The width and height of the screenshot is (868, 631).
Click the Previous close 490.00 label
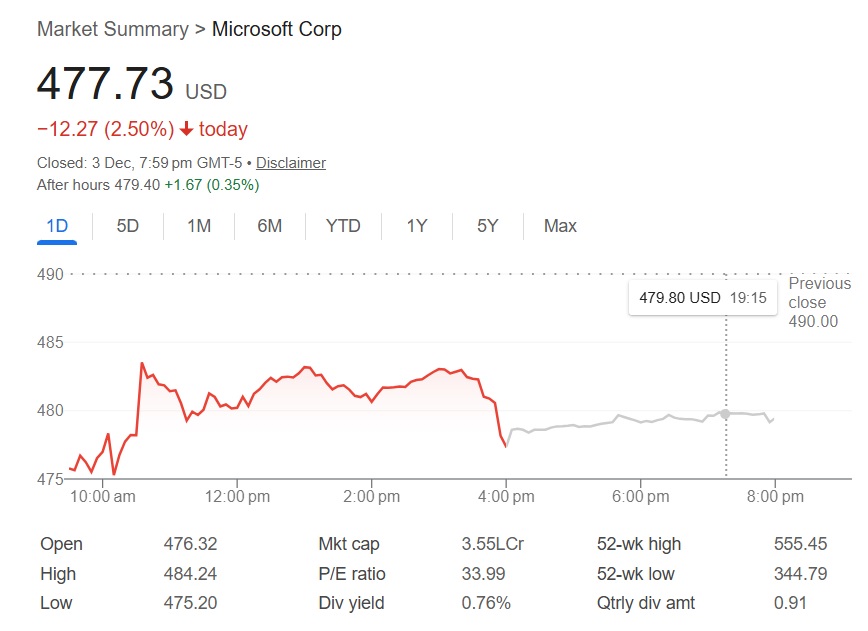coord(813,303)
